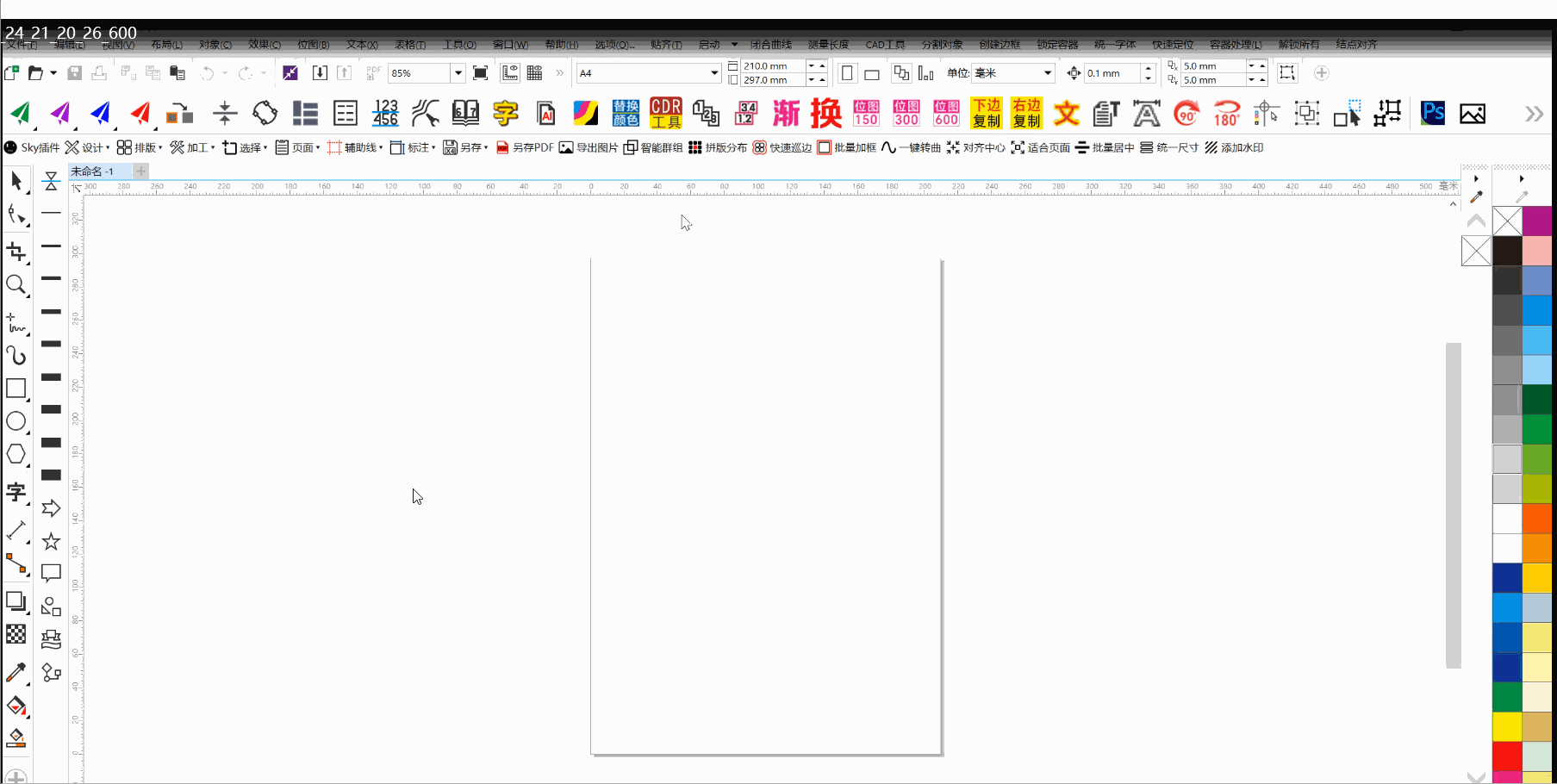The width and height of the screenshot is (1557, 784).
Task: Pick the Polygon tool
Action: click(x=16, y=454)
